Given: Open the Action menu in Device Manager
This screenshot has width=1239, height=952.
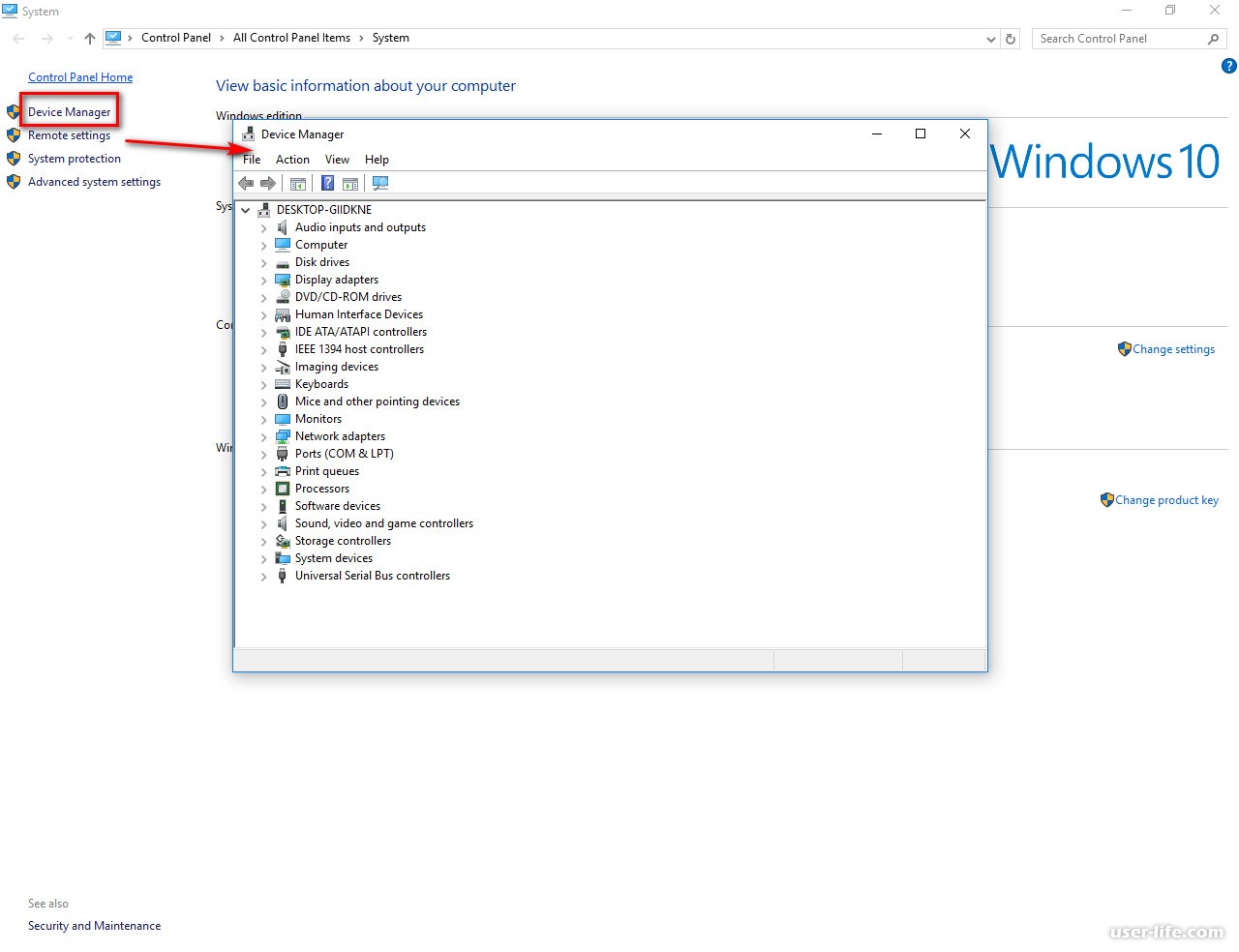Looking at the screenshot, I should click(292, 160).
